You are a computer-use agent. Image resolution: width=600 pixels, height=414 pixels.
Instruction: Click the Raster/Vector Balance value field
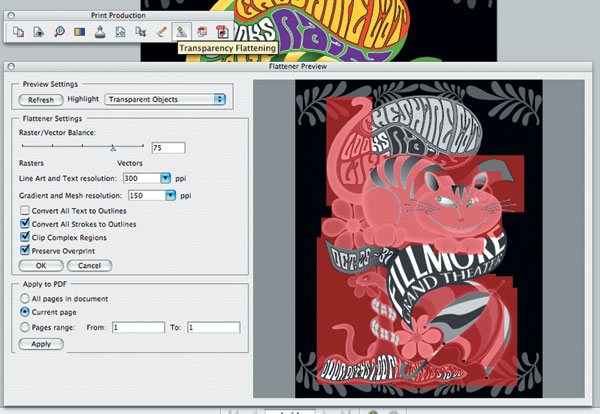click(168, 148)
